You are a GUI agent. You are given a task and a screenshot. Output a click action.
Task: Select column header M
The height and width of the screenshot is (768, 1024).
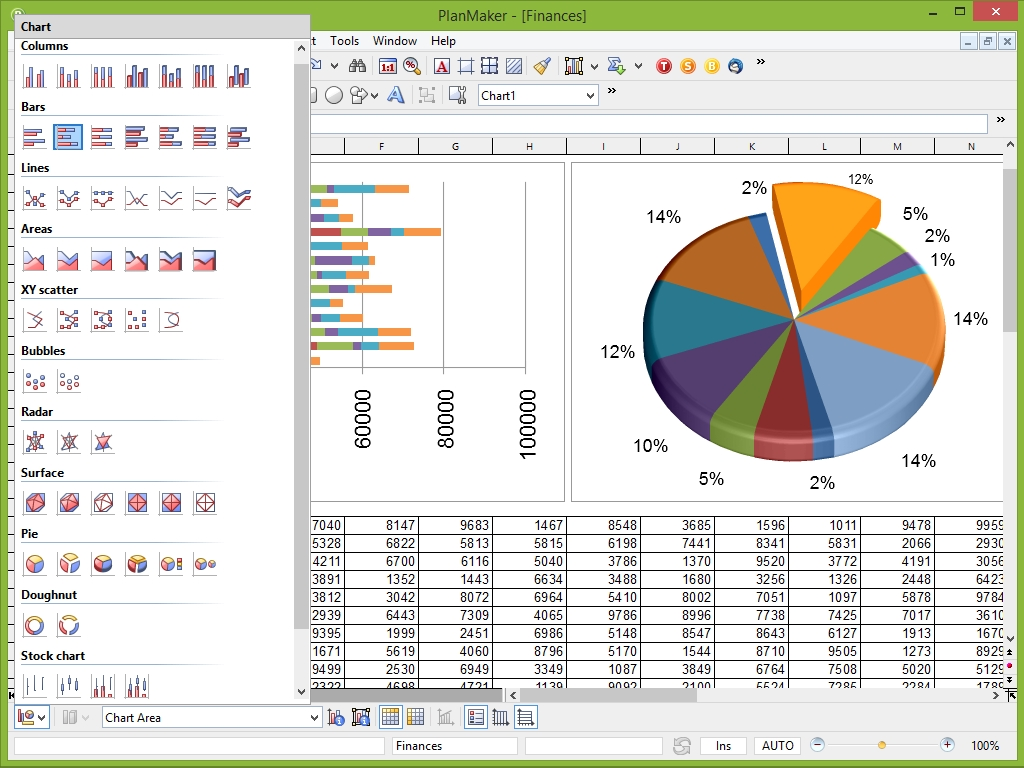(897, 146)
